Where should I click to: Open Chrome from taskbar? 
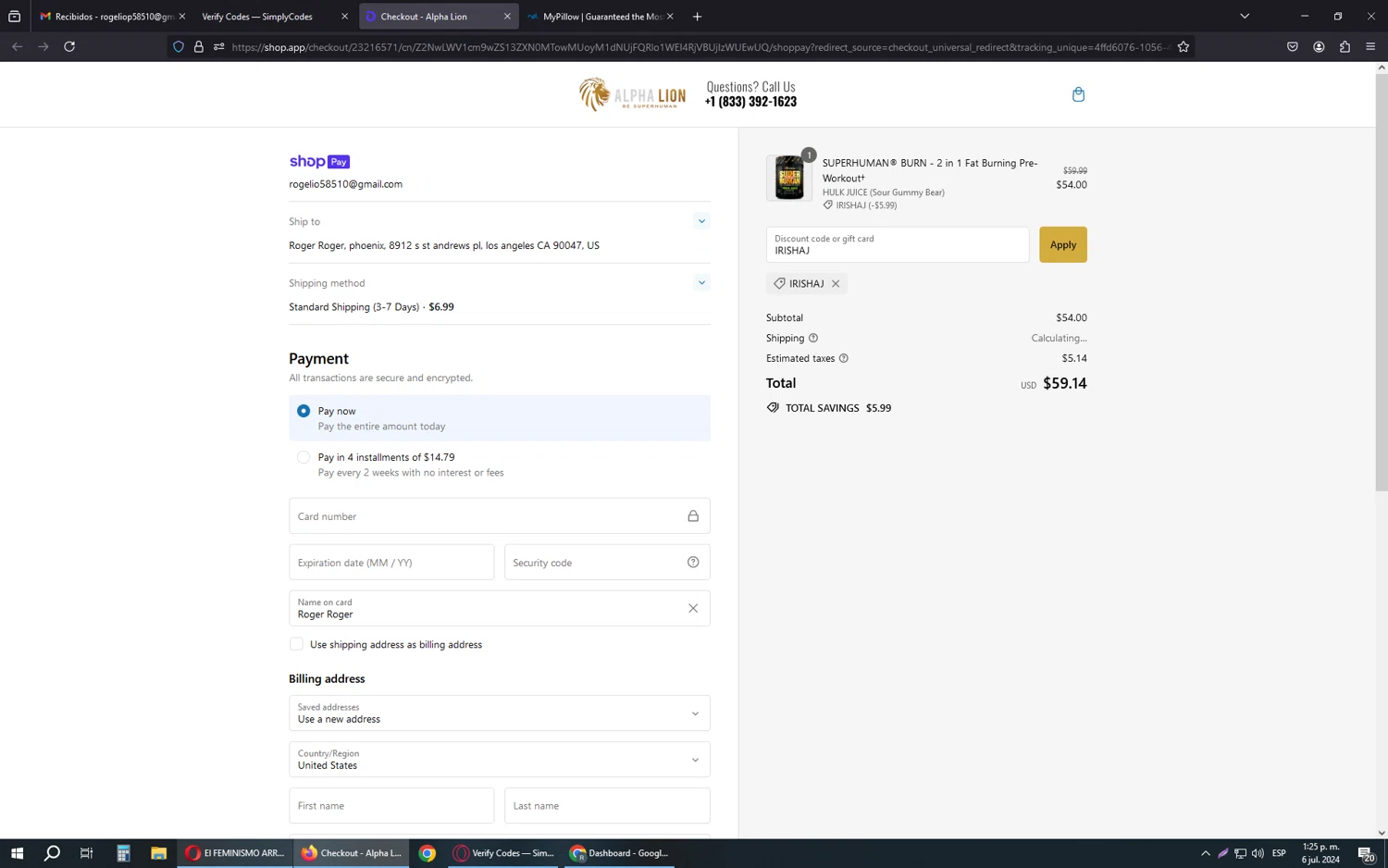point(427,853)
